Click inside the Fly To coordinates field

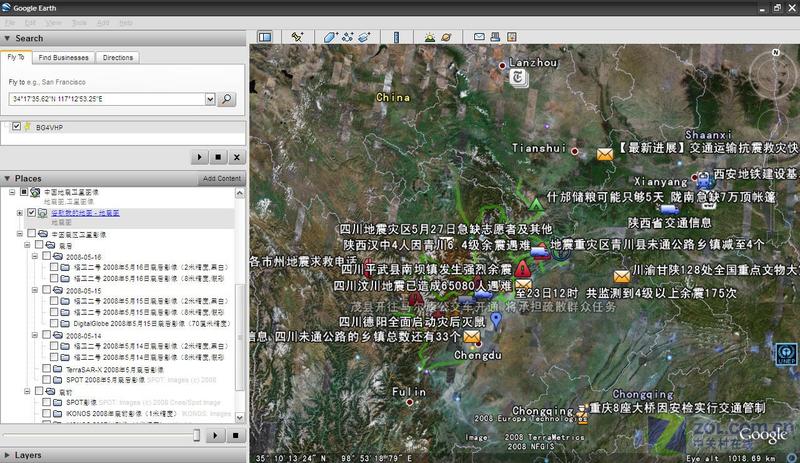(107, 99)
